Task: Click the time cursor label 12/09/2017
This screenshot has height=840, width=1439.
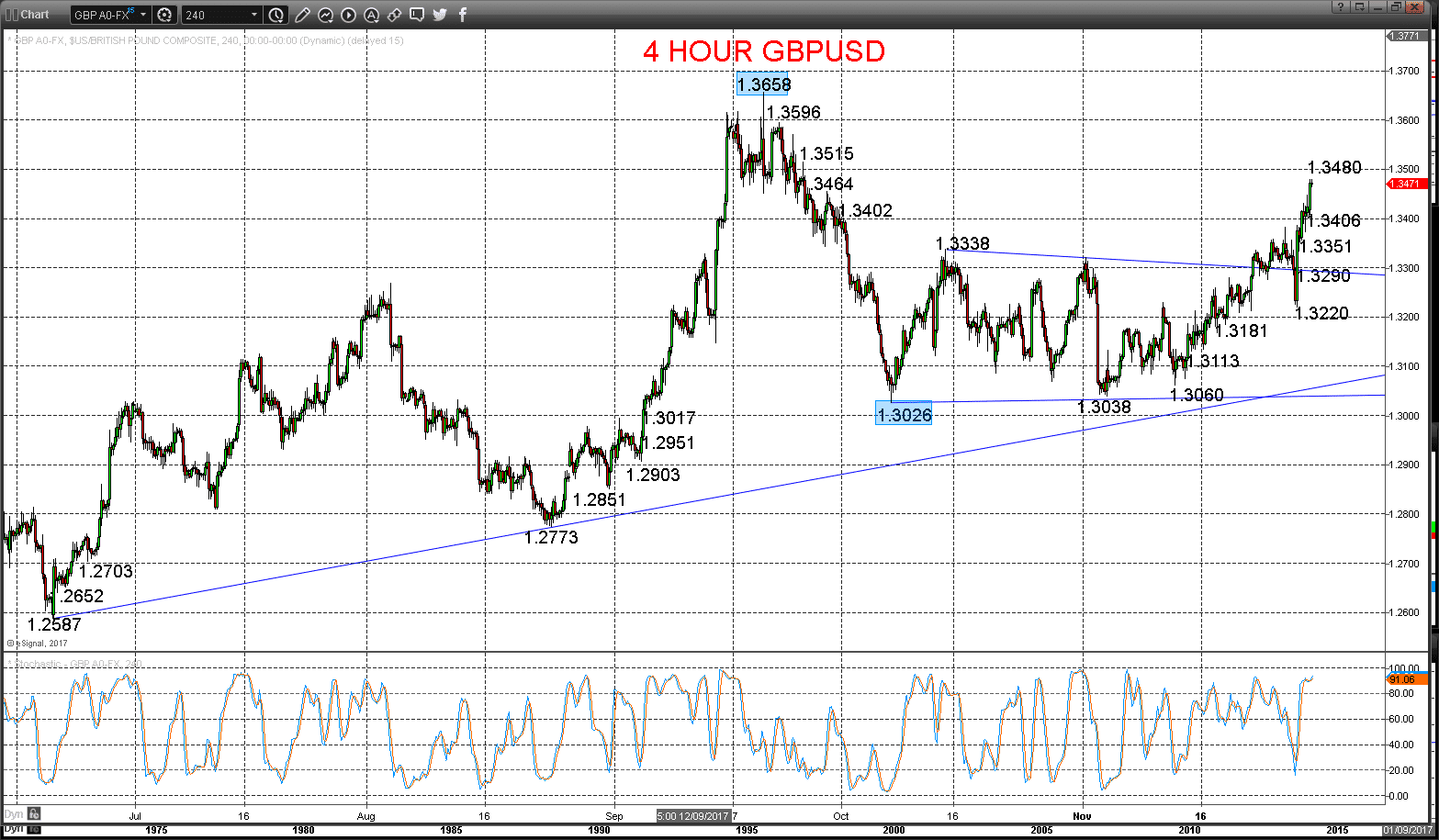Action: 694,815
